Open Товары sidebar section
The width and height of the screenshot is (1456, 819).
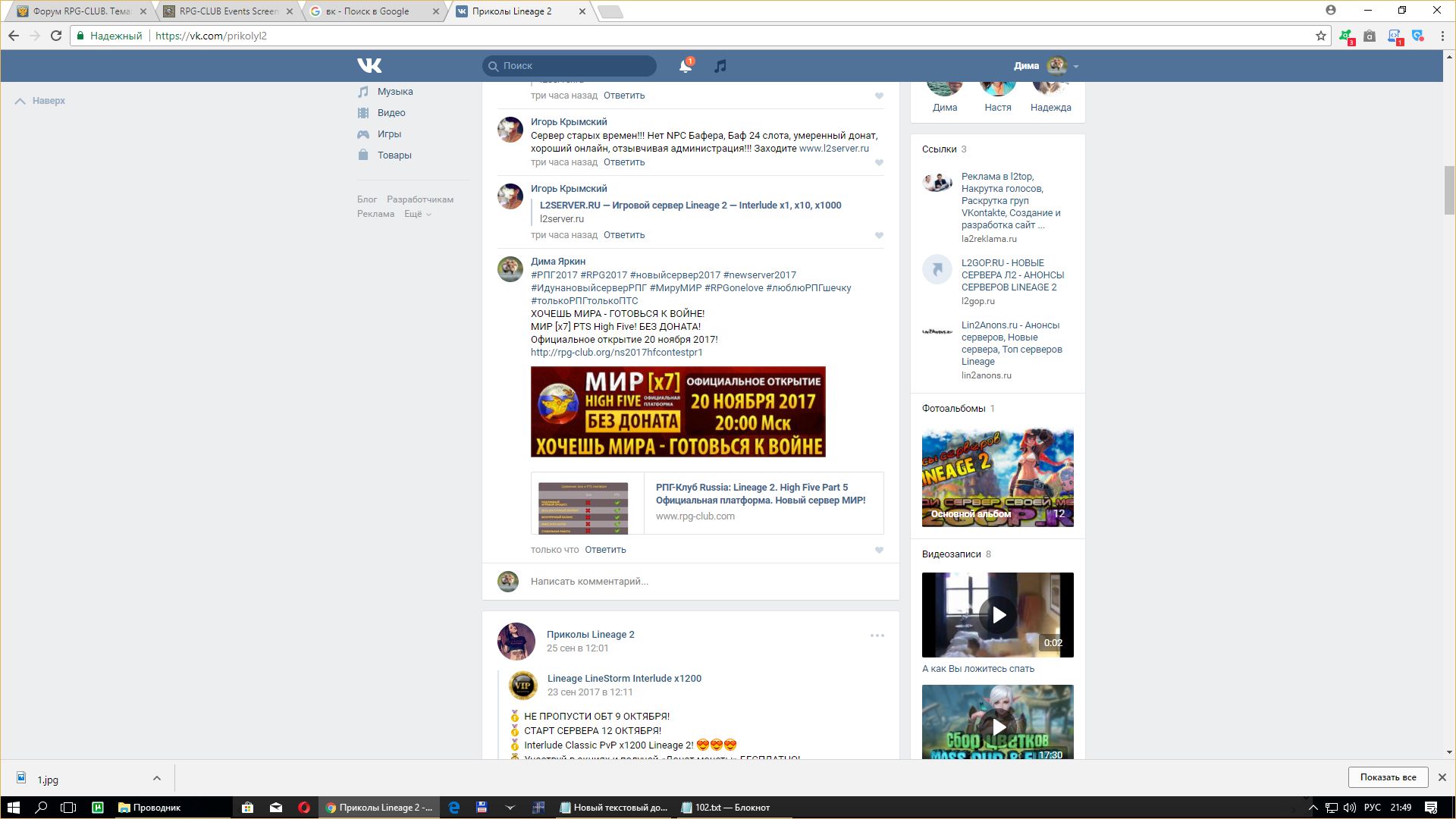[x=394, y=155]
